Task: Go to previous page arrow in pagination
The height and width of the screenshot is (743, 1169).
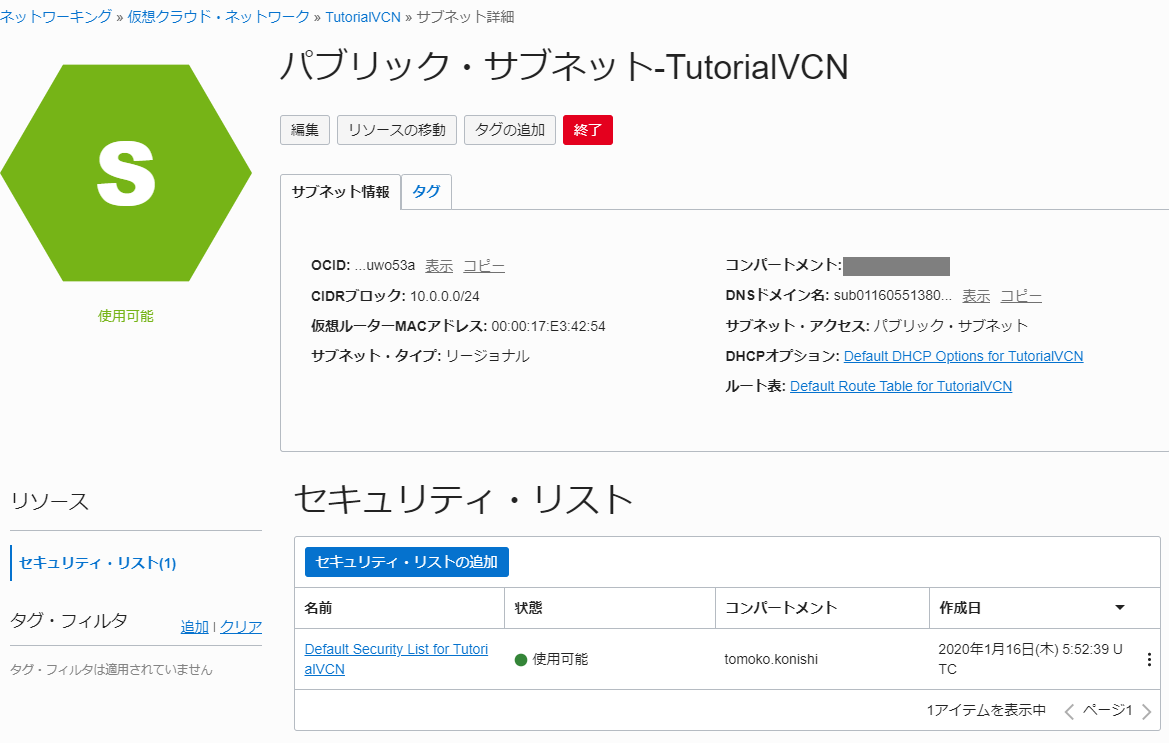Action: (x=1069, y=712)
